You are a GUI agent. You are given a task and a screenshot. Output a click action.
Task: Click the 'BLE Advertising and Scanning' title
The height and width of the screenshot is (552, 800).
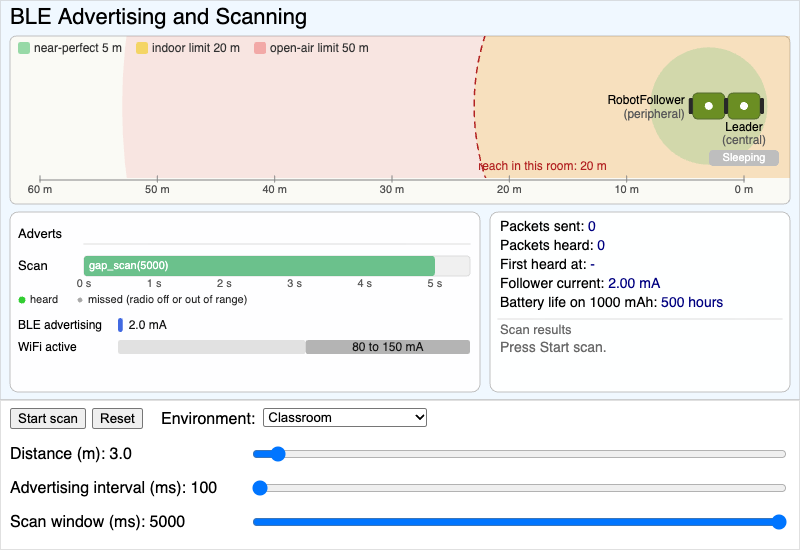click(x=159, y=16)
